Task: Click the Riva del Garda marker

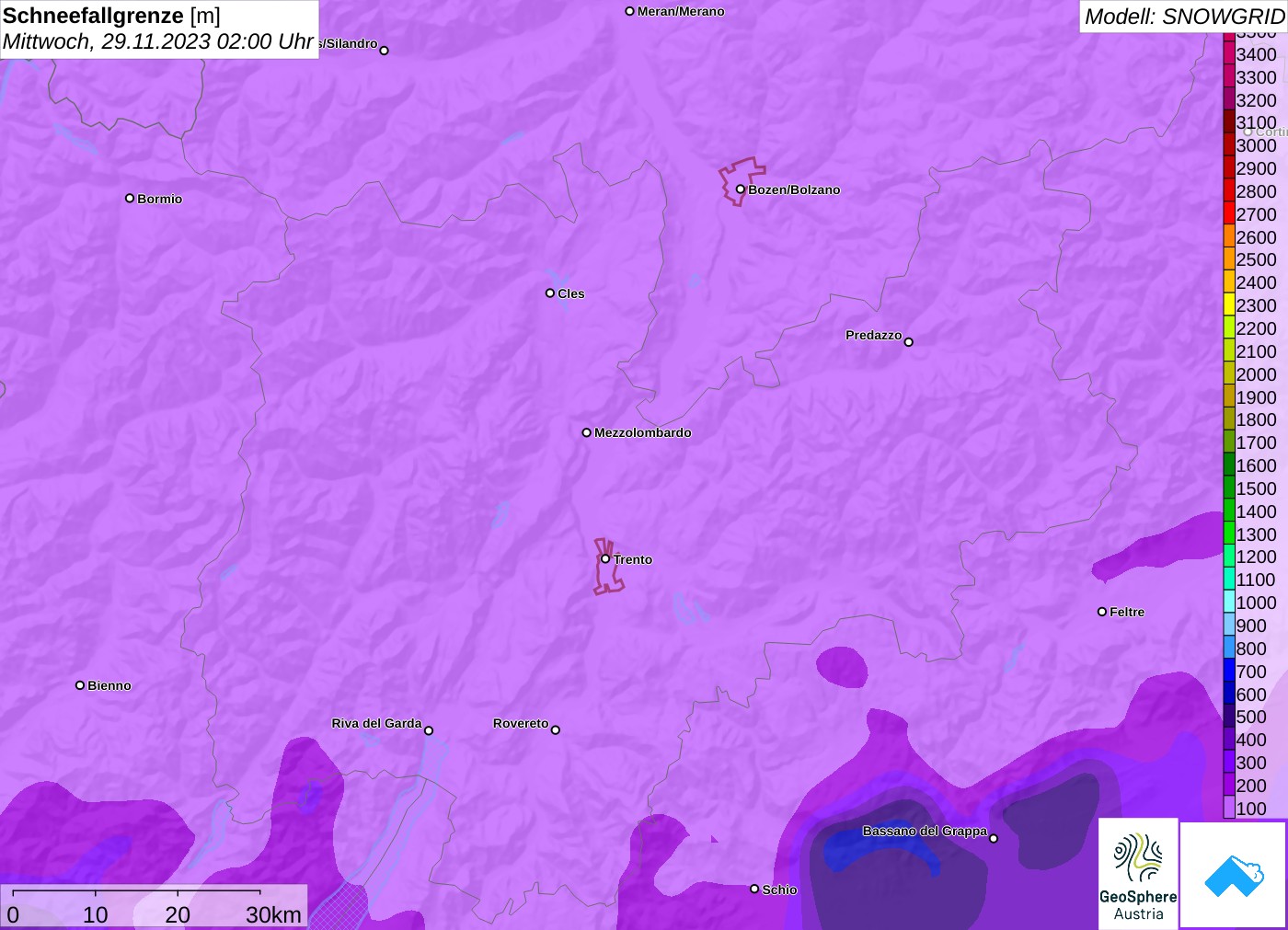Action: (x=429, y=730)
